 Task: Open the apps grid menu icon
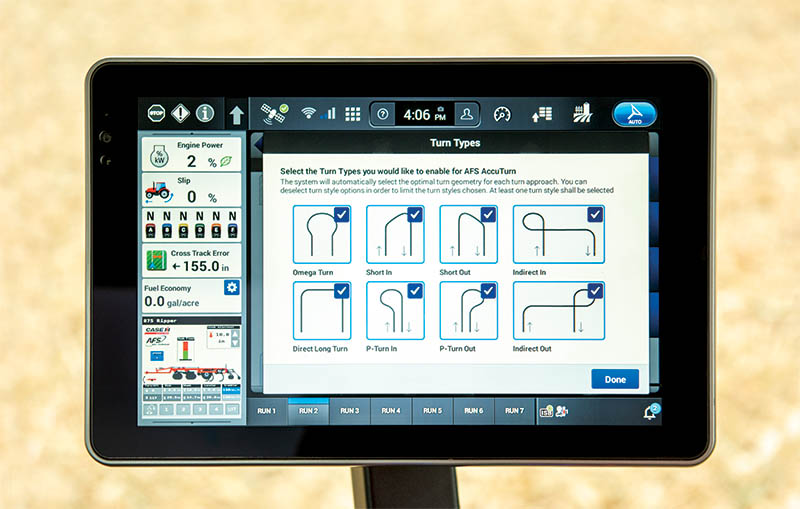coord(352,114)
